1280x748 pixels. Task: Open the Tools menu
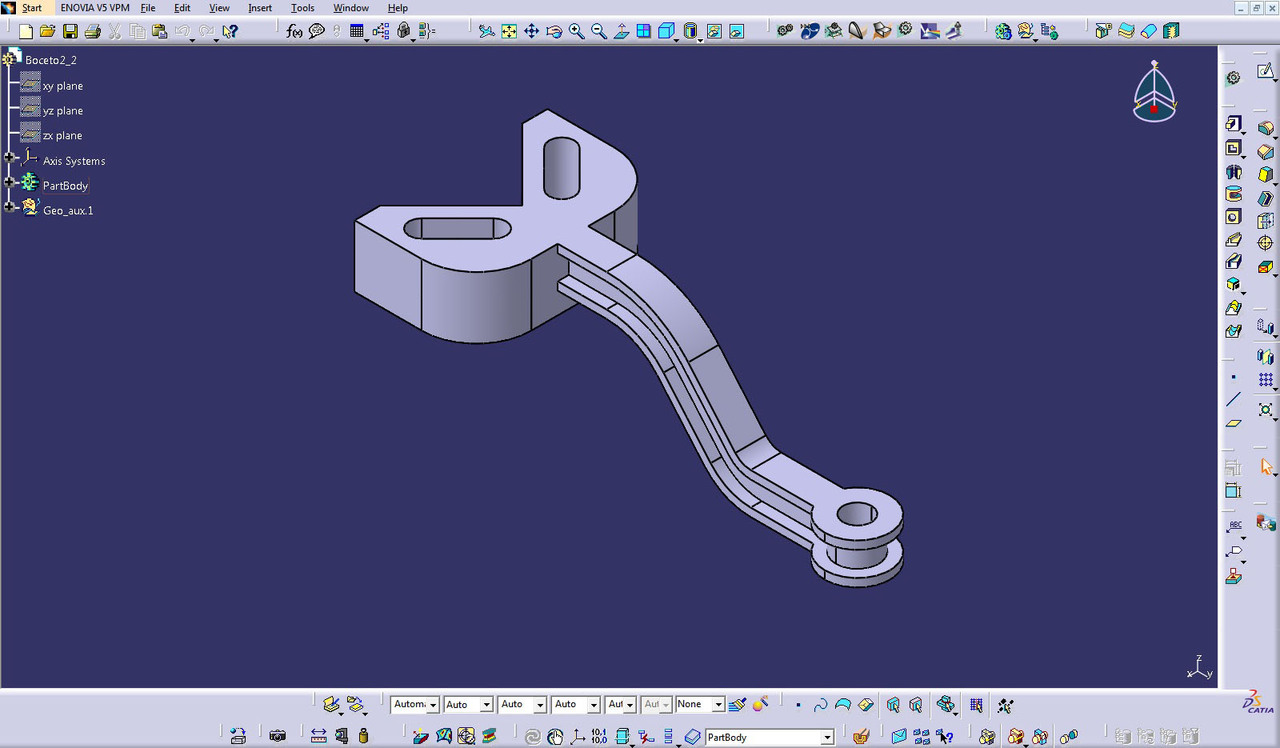point(303,8)
